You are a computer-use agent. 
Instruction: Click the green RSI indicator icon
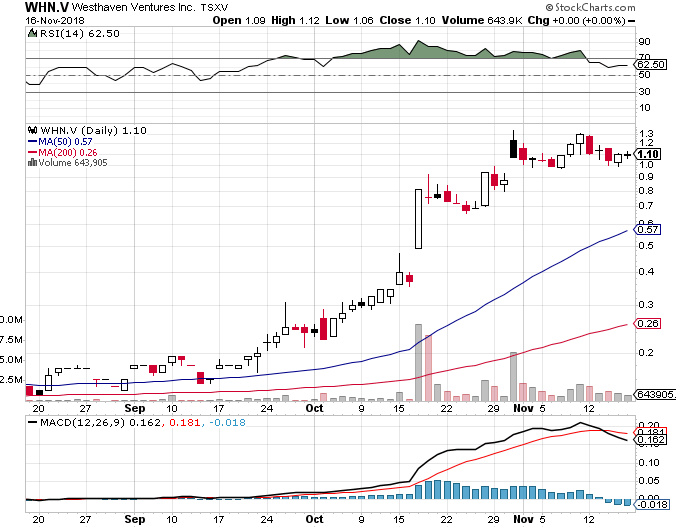(x=32, y=33)
